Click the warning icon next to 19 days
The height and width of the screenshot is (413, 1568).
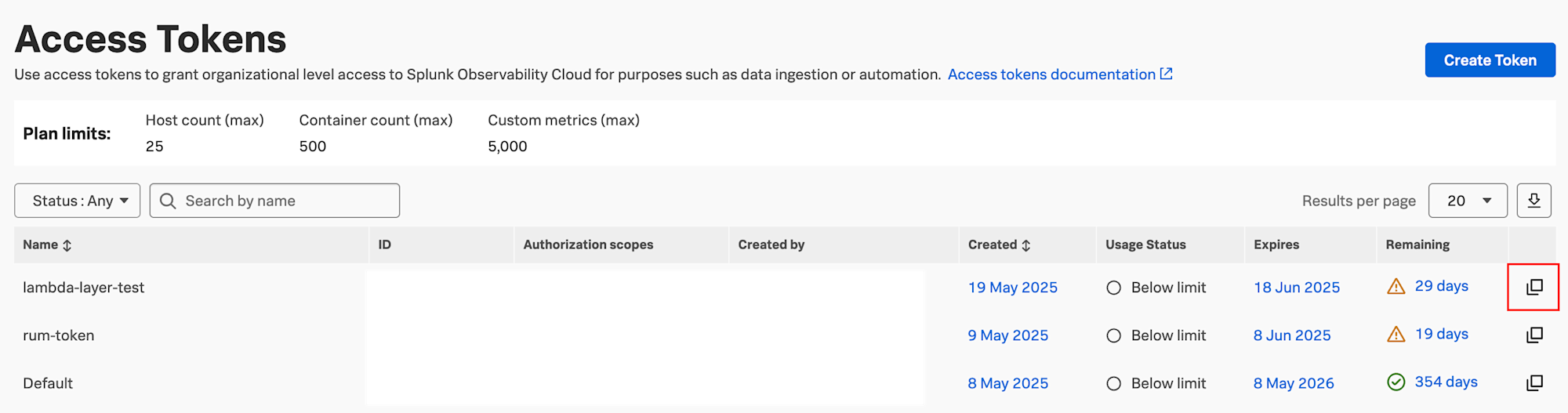click(1396, 335)
